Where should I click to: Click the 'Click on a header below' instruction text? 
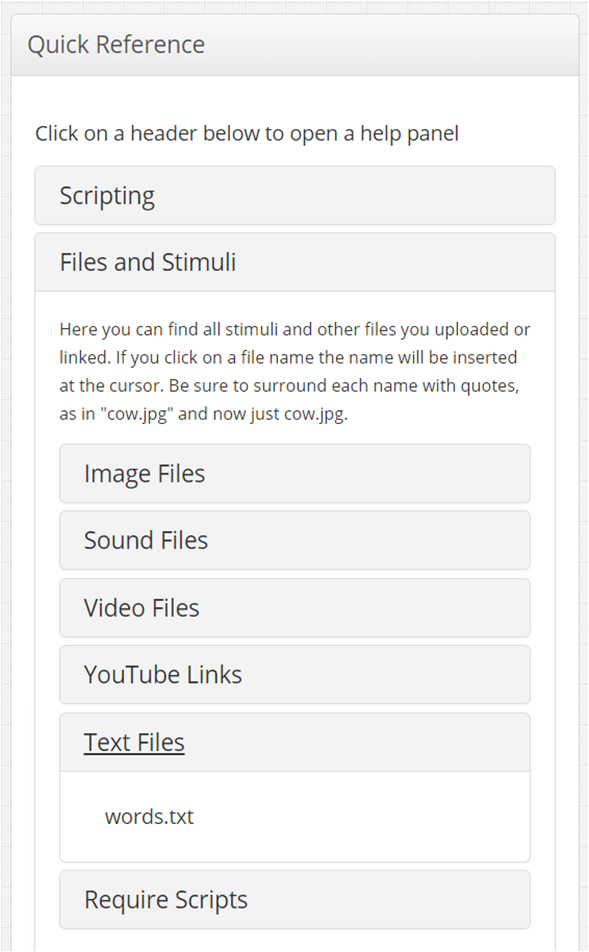(247, 134)
